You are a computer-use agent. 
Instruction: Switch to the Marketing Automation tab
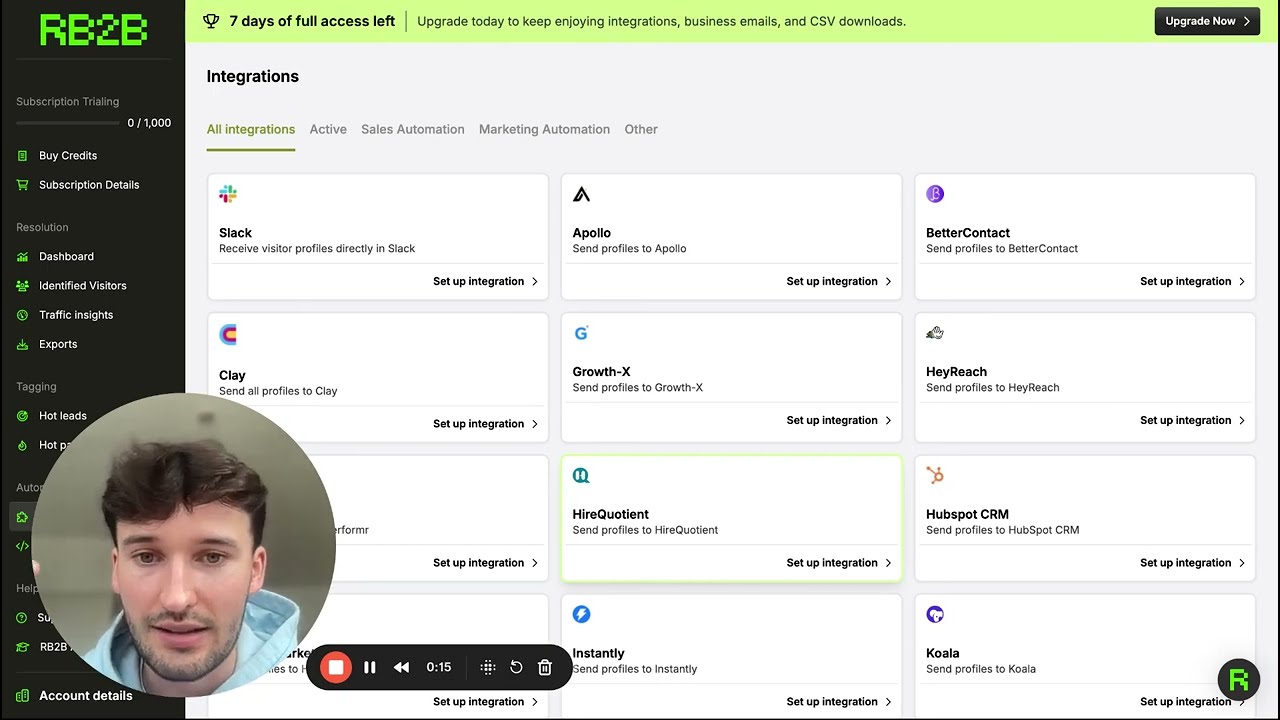pyautogui.click(x=544, y=130)
